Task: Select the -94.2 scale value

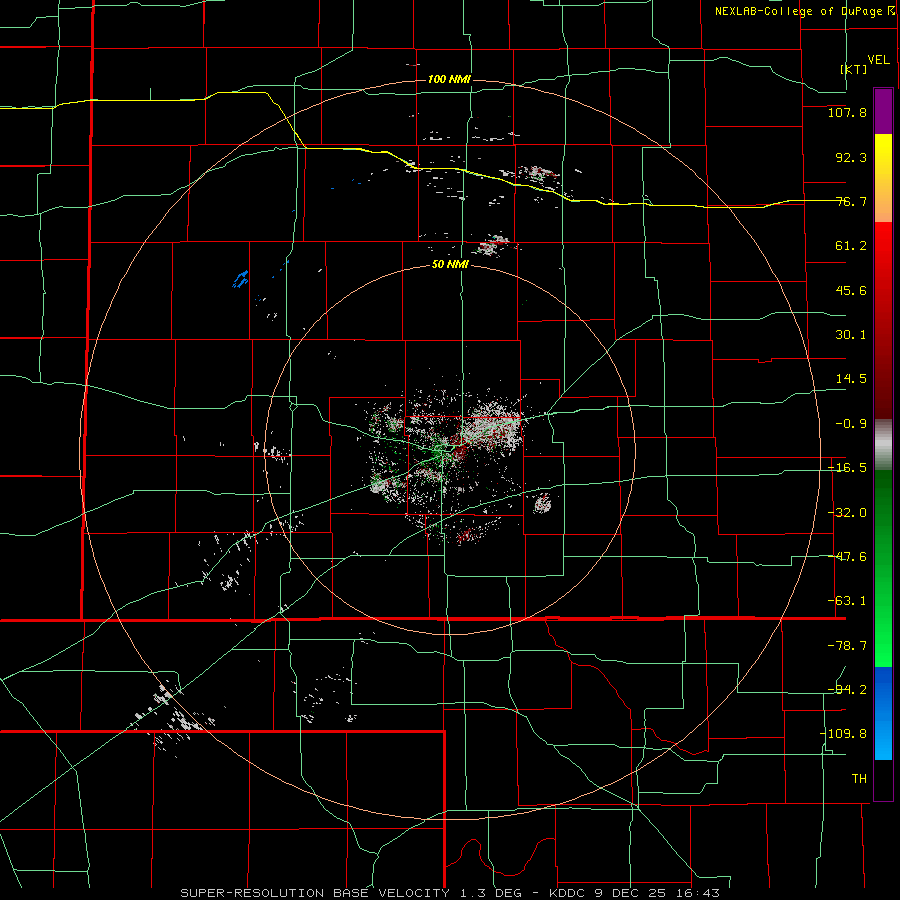Action: 847,689
